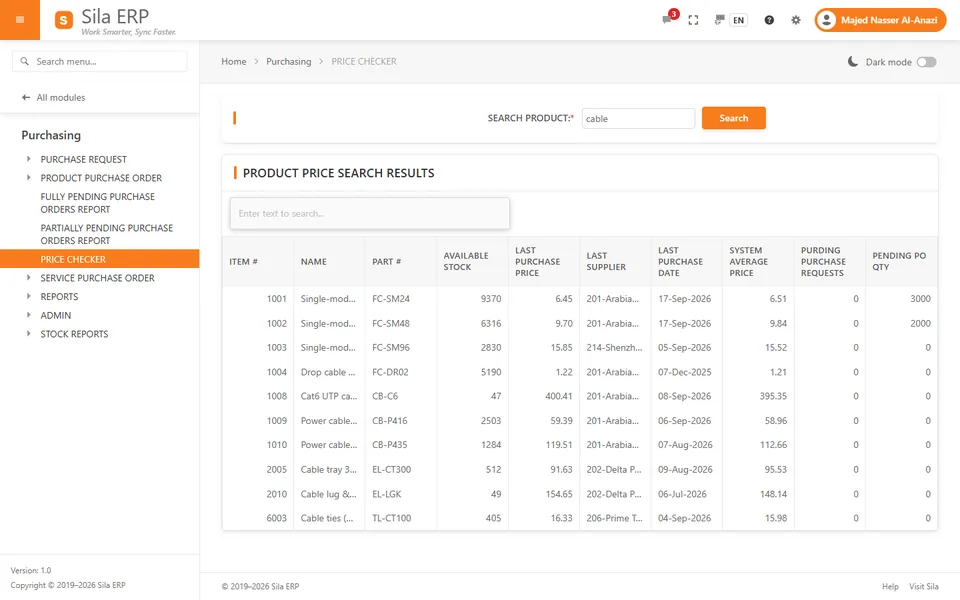Select PRICE CHECKER in sidebar
This screenshot has width=960, height=600.
coord(100,259)
